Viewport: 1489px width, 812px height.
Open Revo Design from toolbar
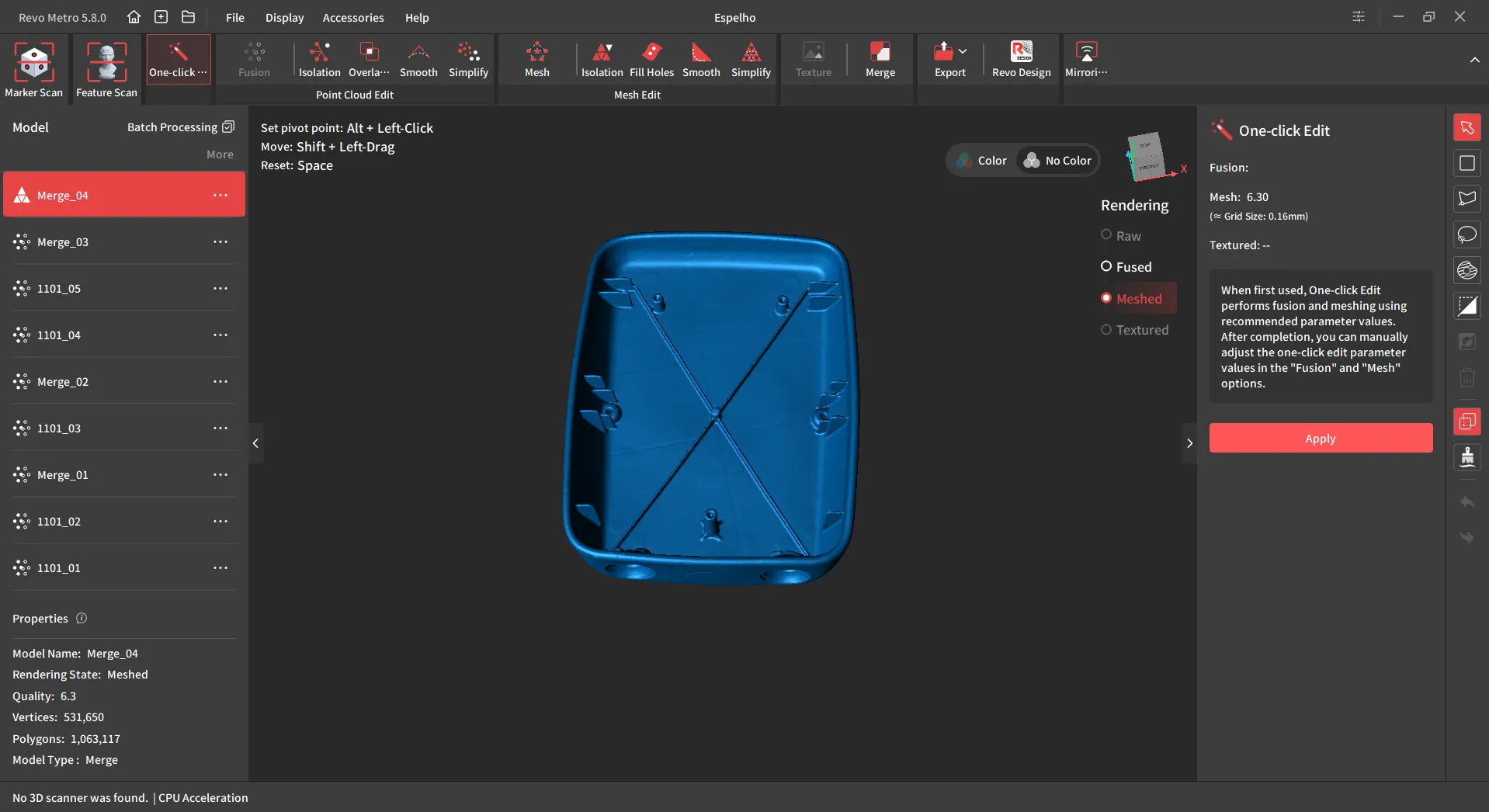[x=1021, y=61]
